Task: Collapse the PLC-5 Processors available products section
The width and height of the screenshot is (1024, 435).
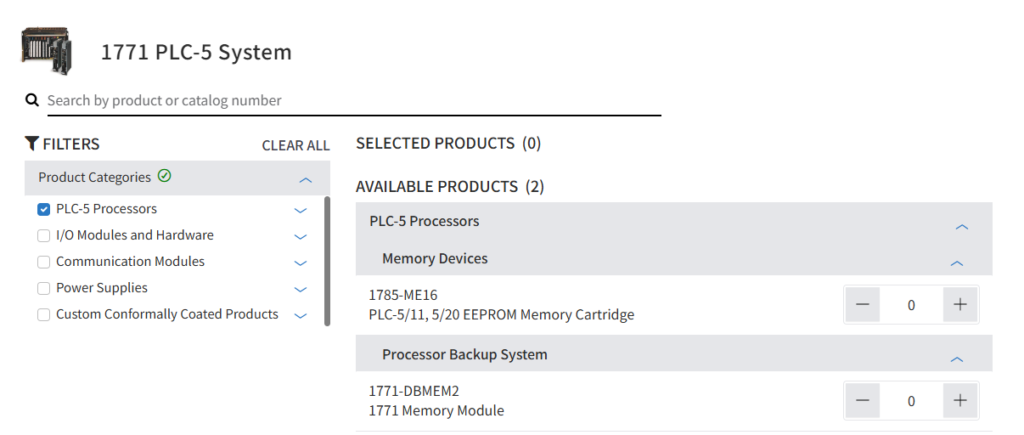Action: [961, 227]
